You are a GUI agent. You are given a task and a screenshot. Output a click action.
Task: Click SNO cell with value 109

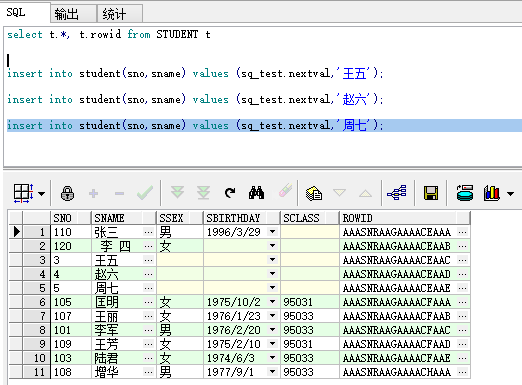pos(70,344)
